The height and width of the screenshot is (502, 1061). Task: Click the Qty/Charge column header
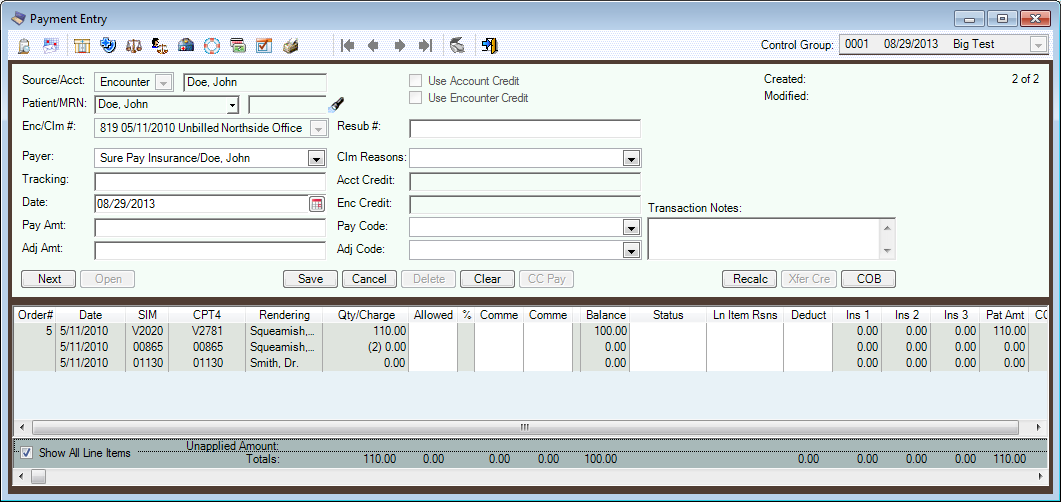pos(365,315)
